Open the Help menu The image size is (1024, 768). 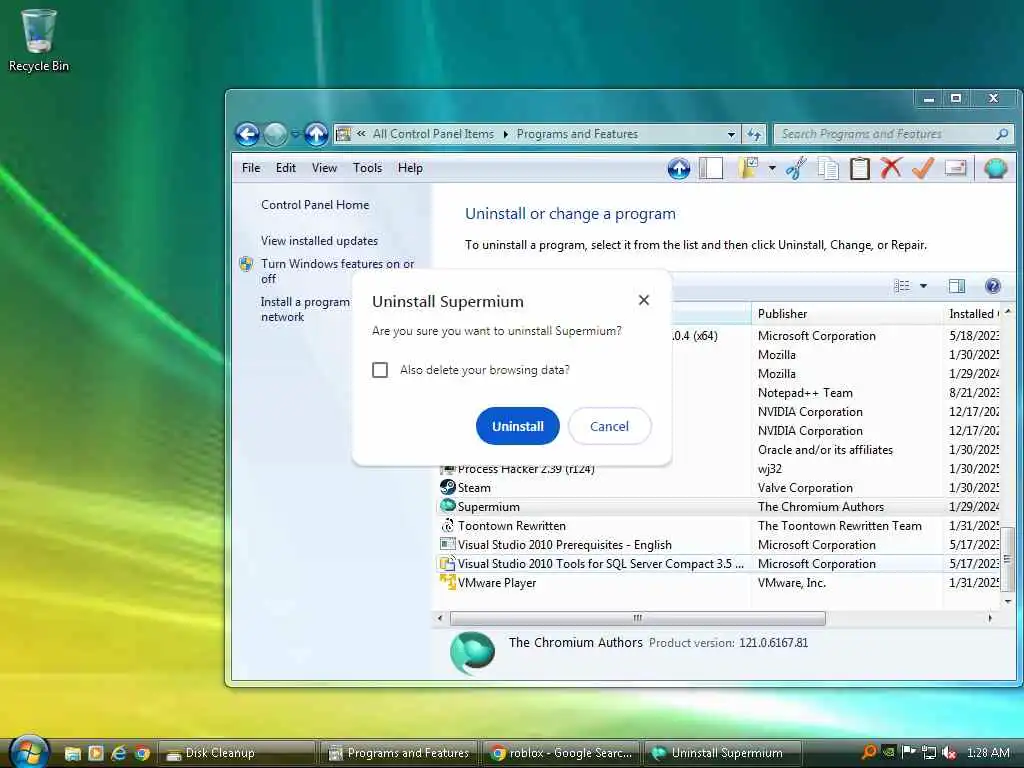(410, 168)
